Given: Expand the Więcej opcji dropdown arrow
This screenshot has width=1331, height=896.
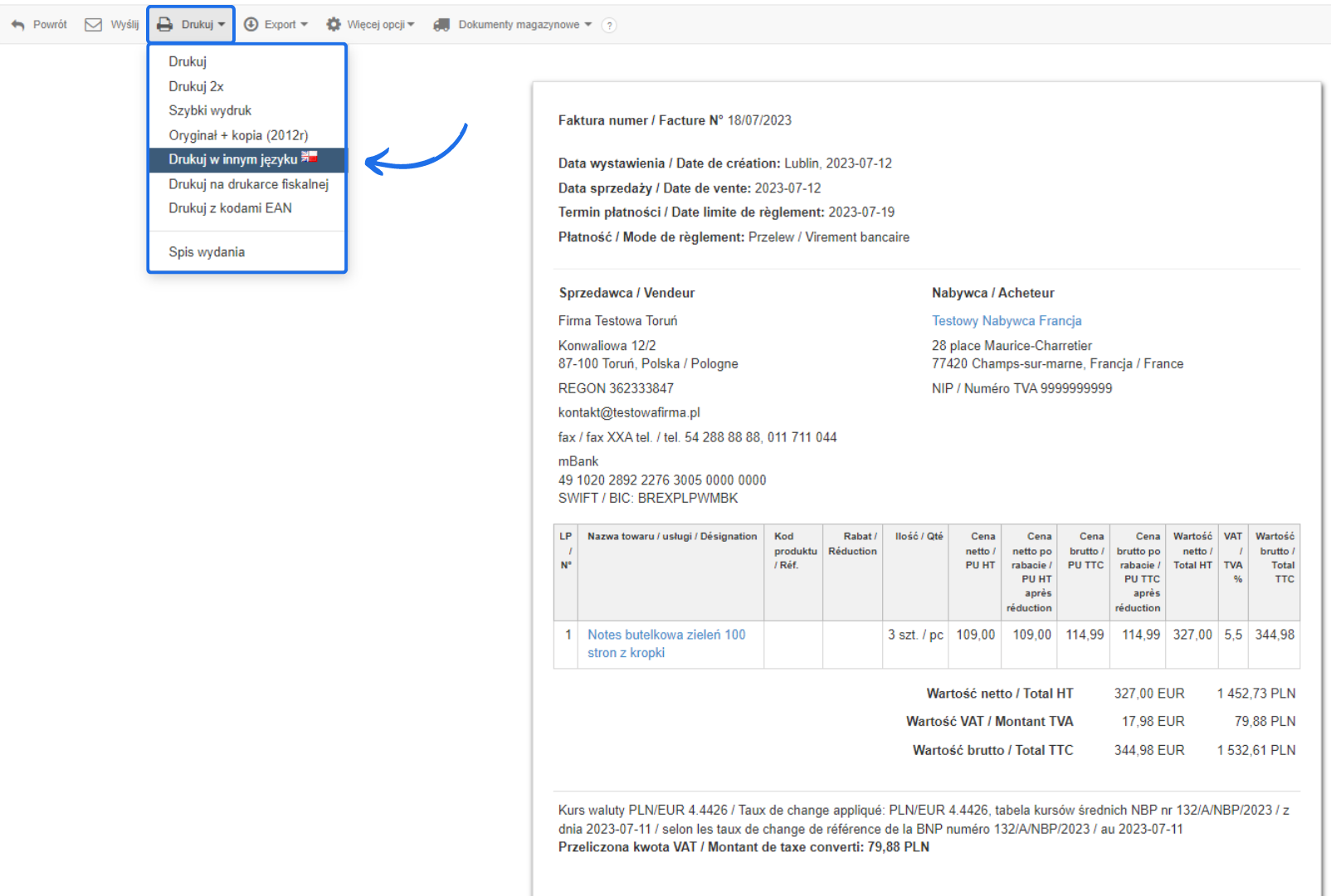Looking at the screenshot, I should (411, 25).
